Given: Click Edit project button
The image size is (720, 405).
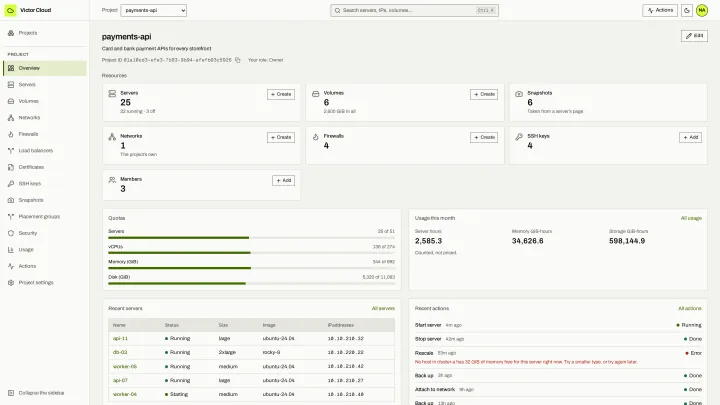Looking at the screenshot, I should coord(694,36).
